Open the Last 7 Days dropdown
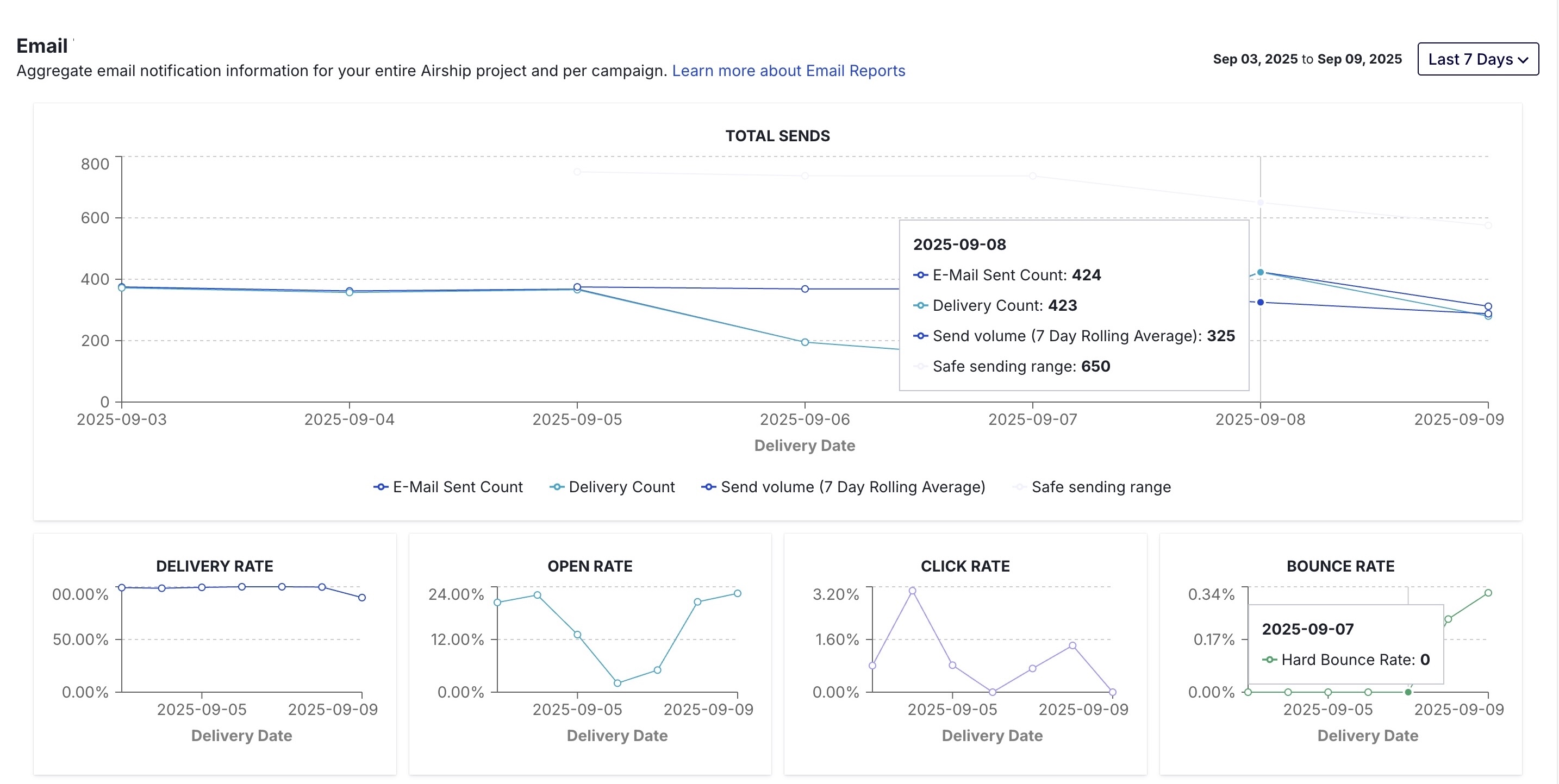This screenshot has width=1559, height=784. (1477, 59)
